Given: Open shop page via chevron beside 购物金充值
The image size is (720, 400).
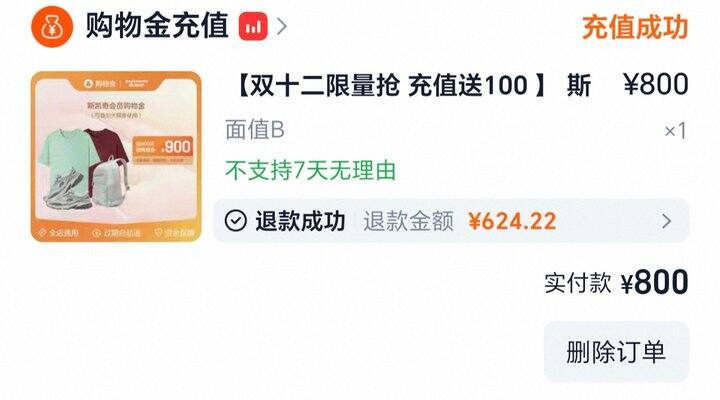Looking at the screenshot, I should click(282, 27).
